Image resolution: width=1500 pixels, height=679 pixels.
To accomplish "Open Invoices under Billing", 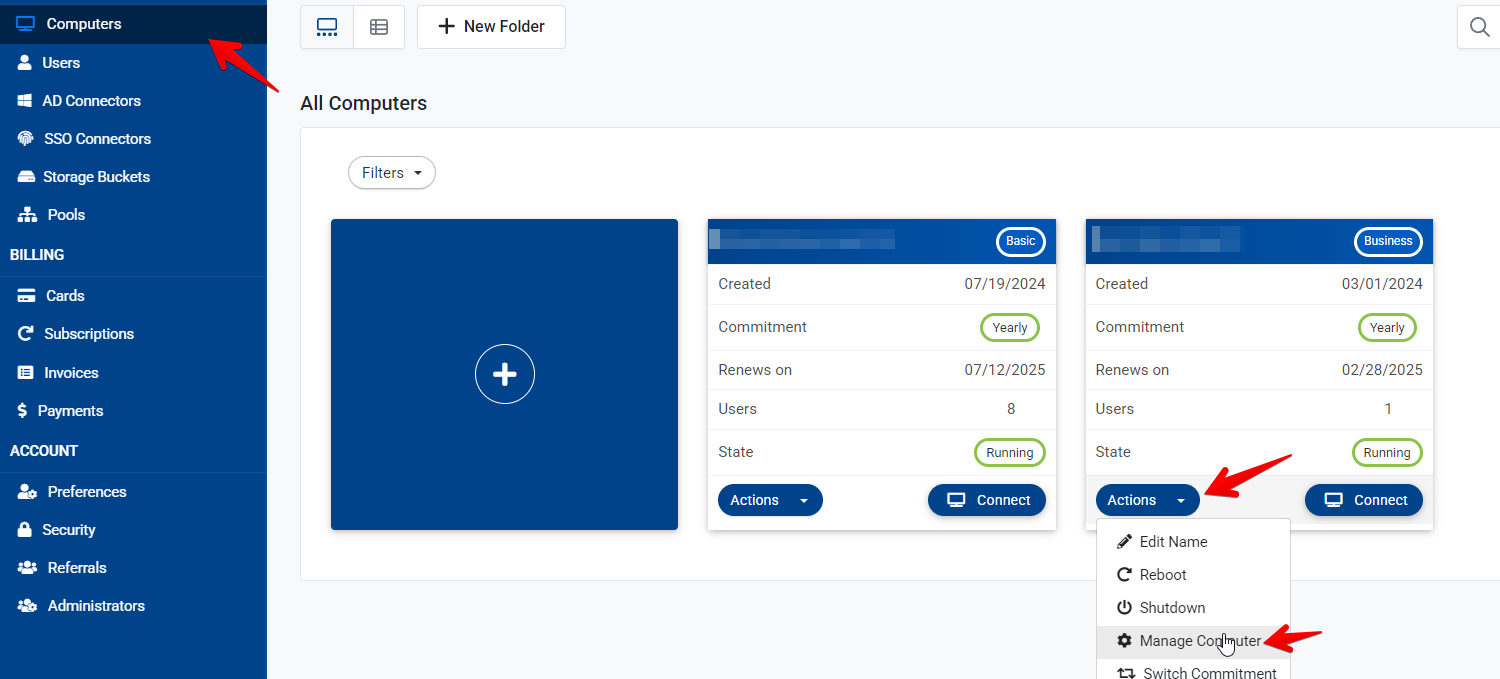I will tap(71, 373).
